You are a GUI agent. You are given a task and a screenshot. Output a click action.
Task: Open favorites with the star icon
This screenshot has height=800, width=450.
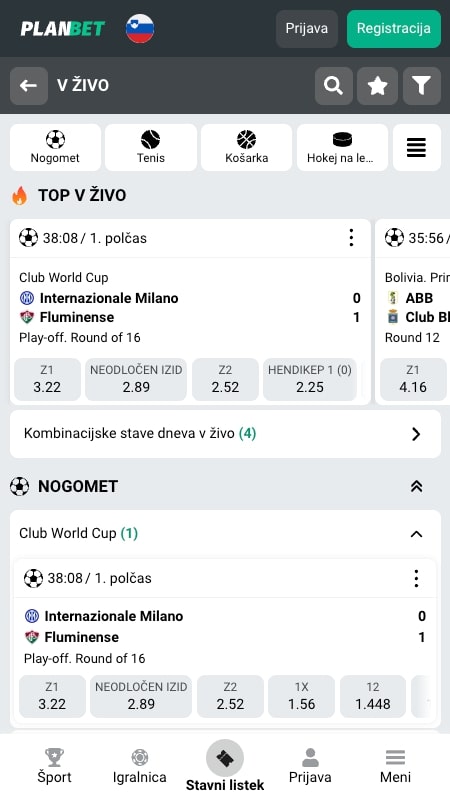(378, 86)
